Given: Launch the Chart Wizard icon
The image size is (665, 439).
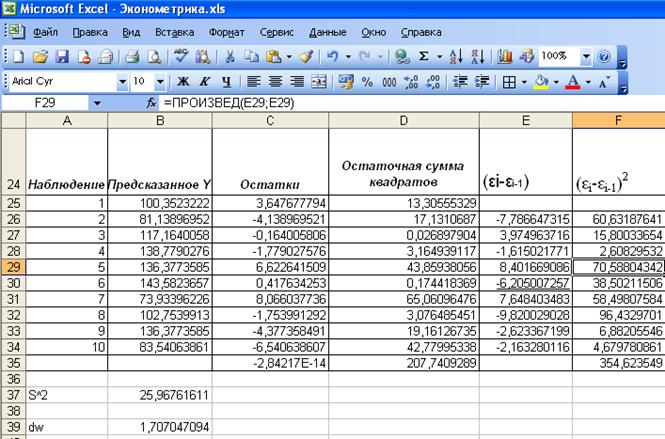Looking at the screenshot, I should tap(505, 56).
